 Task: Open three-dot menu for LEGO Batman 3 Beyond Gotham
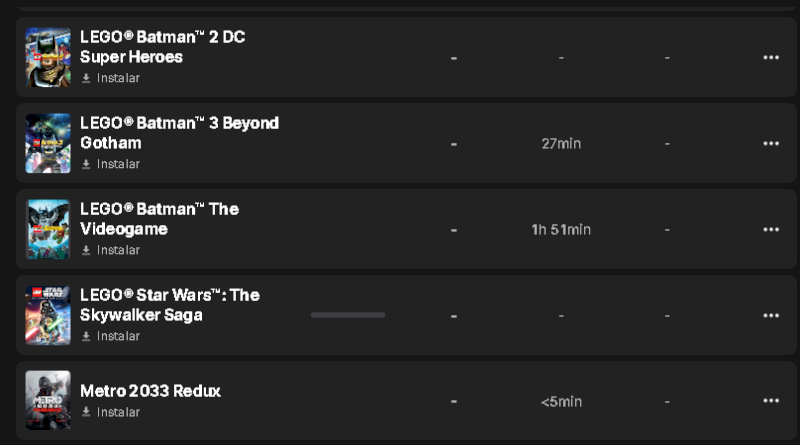[x=770, y=143]
